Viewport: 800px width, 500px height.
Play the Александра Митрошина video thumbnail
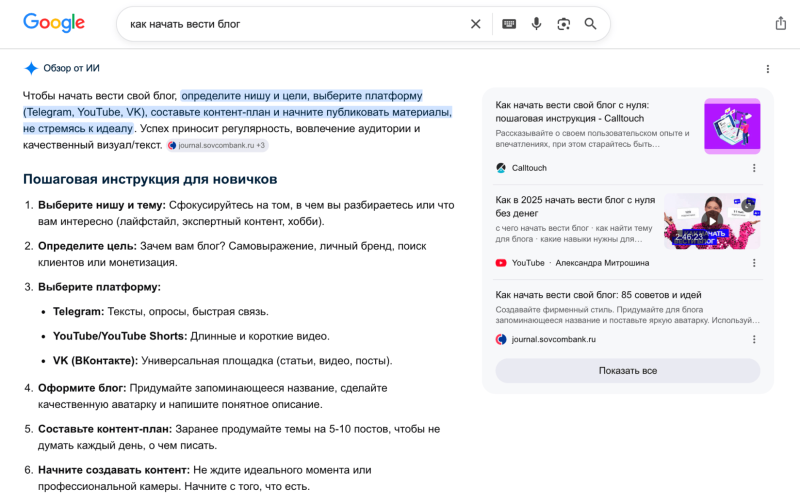coord(712,221)
